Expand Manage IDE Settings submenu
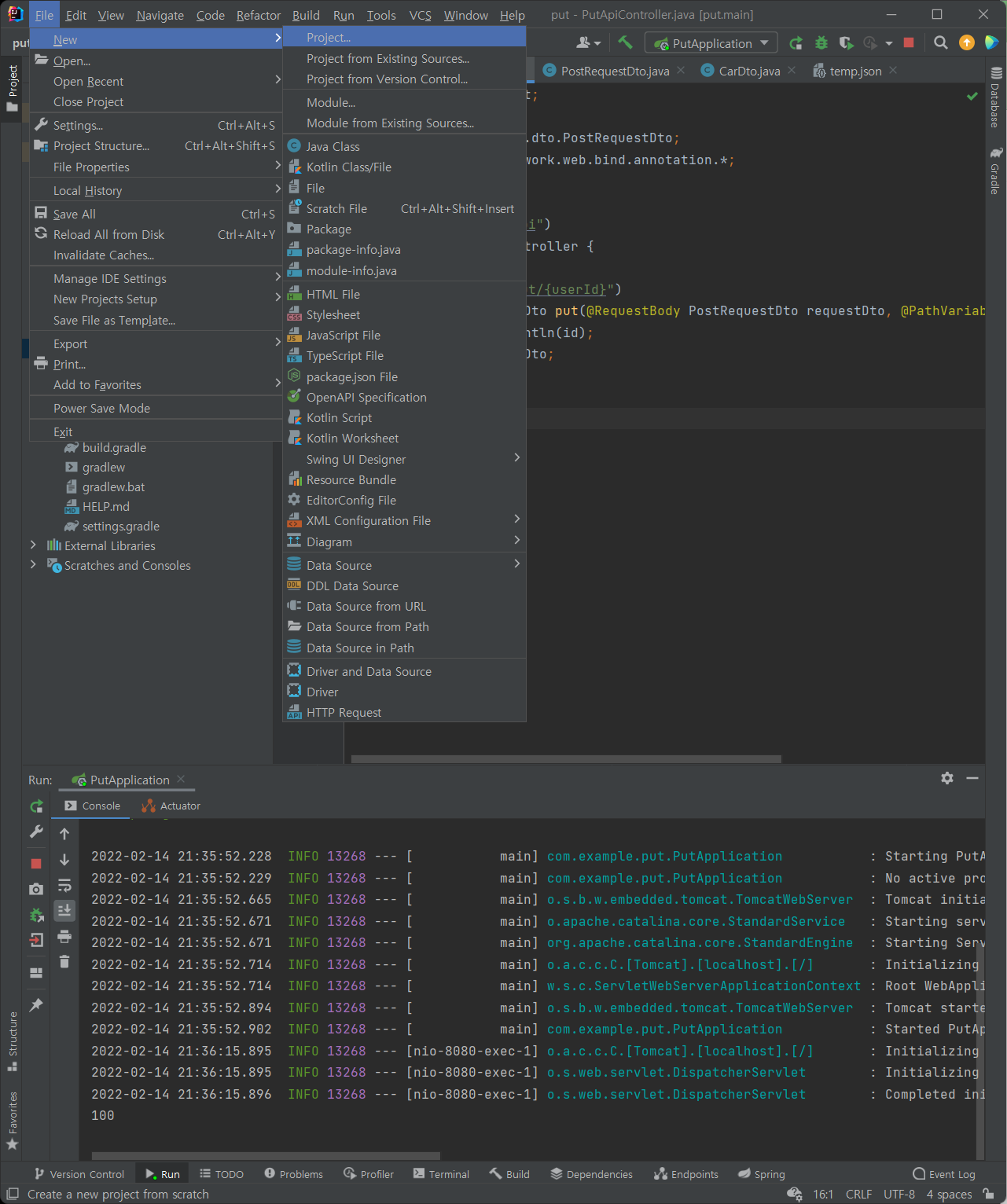This screenshot has height=1204, width=1007. pyautogui.click(x=156, y=278)
